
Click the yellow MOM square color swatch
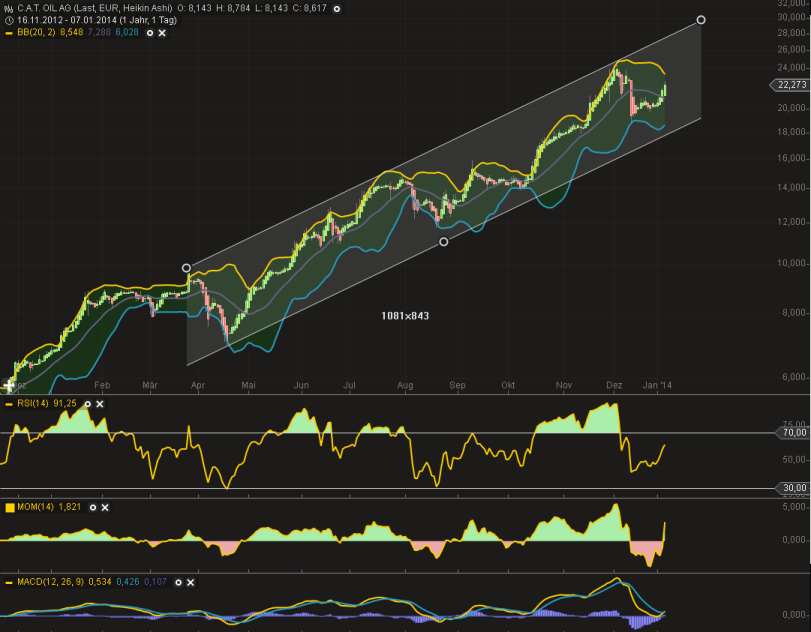pos(9,508)
